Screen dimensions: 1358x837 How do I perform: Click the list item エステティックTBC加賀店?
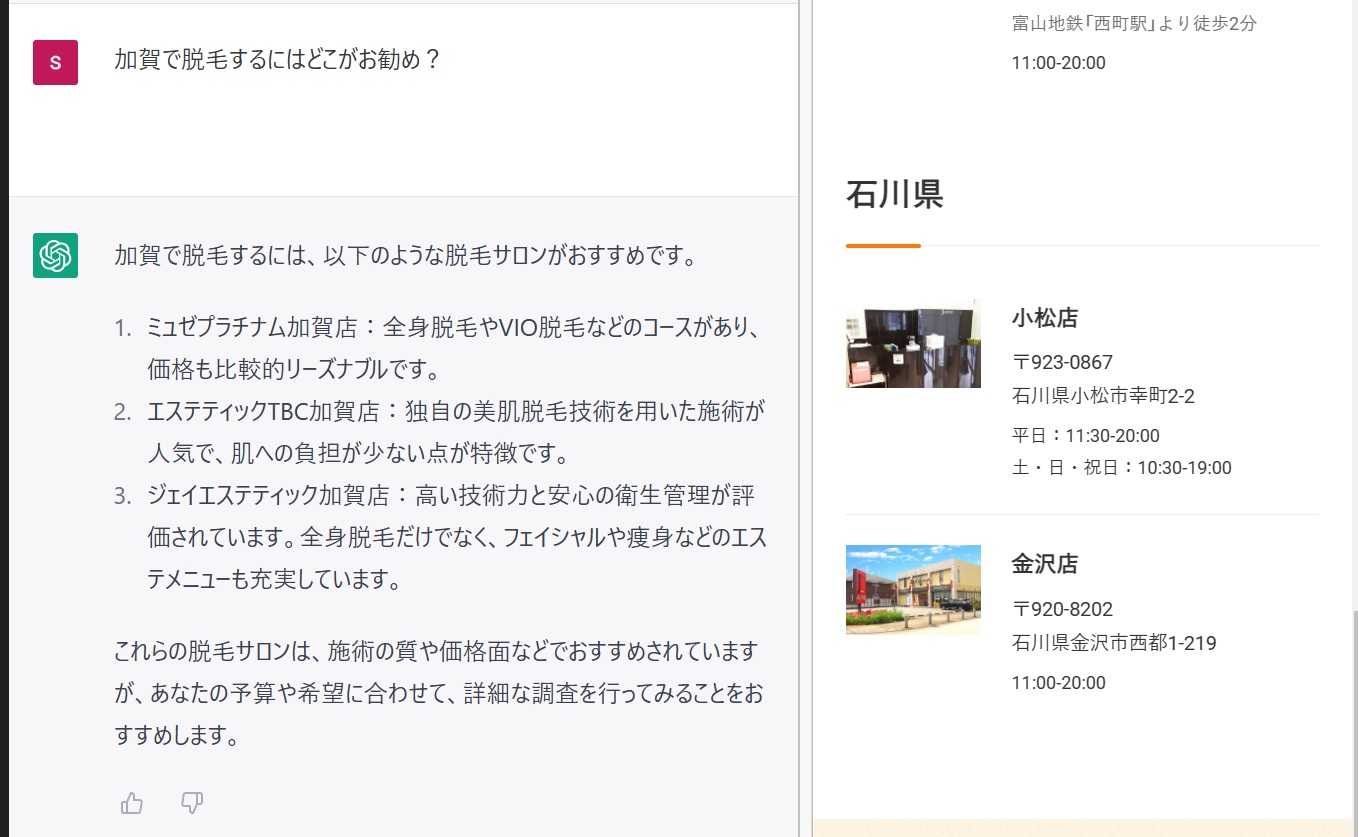point(457,432)
